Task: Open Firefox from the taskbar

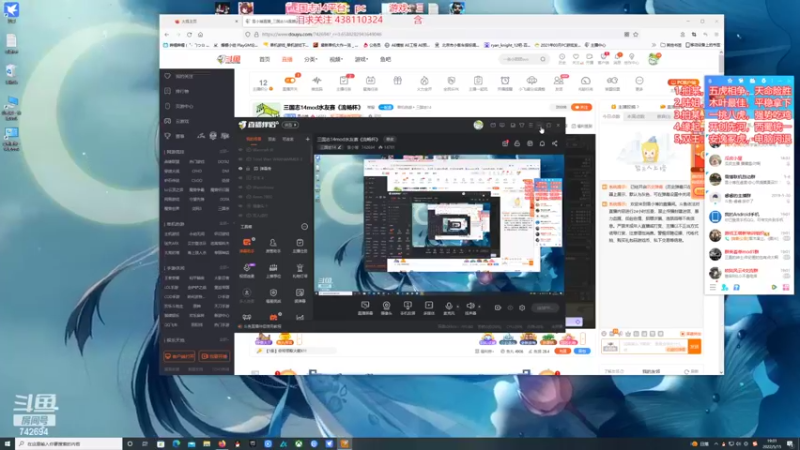Action: [x=222, y=444]
